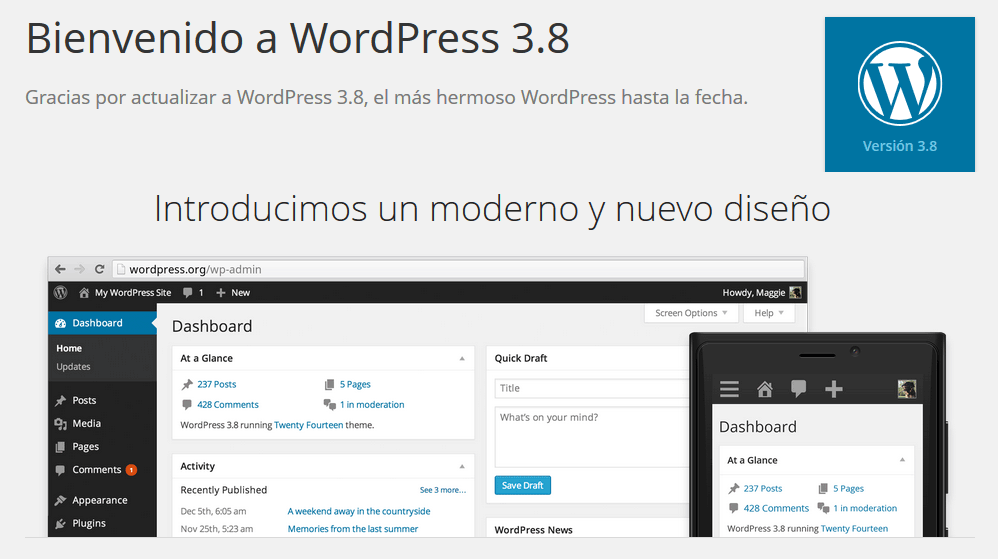
Task: Open Memories from the last summer post
Action: click(353, 529)
